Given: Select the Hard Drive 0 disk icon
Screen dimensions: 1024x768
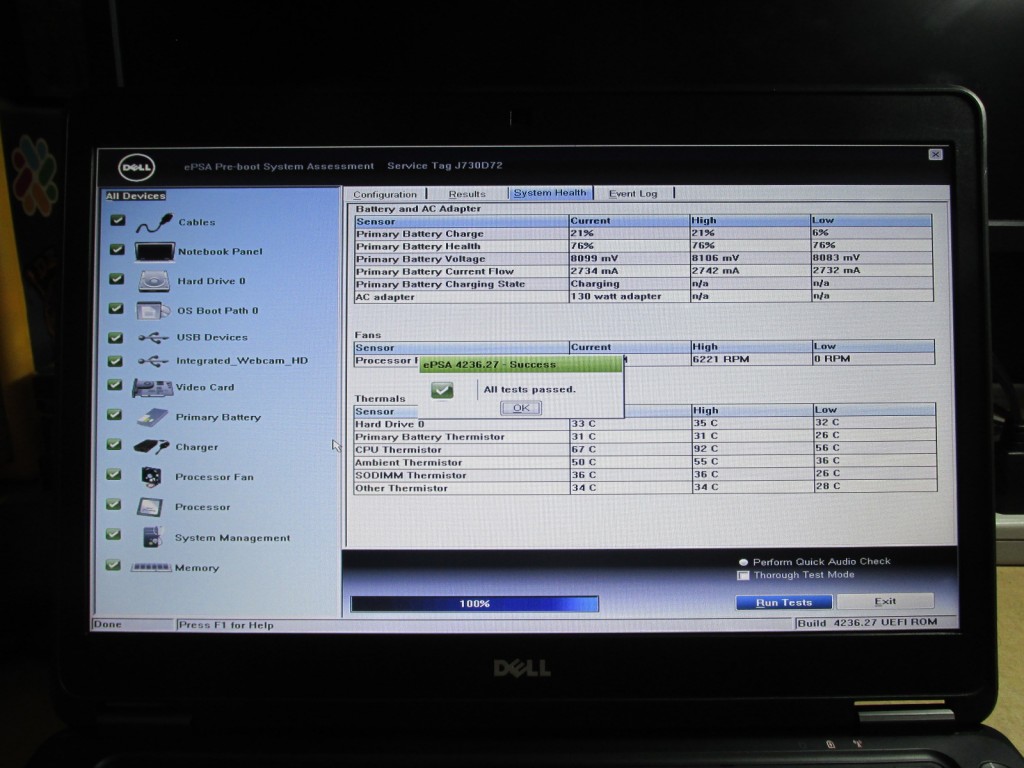Looking at the screenshot, I should pos(154,281).
